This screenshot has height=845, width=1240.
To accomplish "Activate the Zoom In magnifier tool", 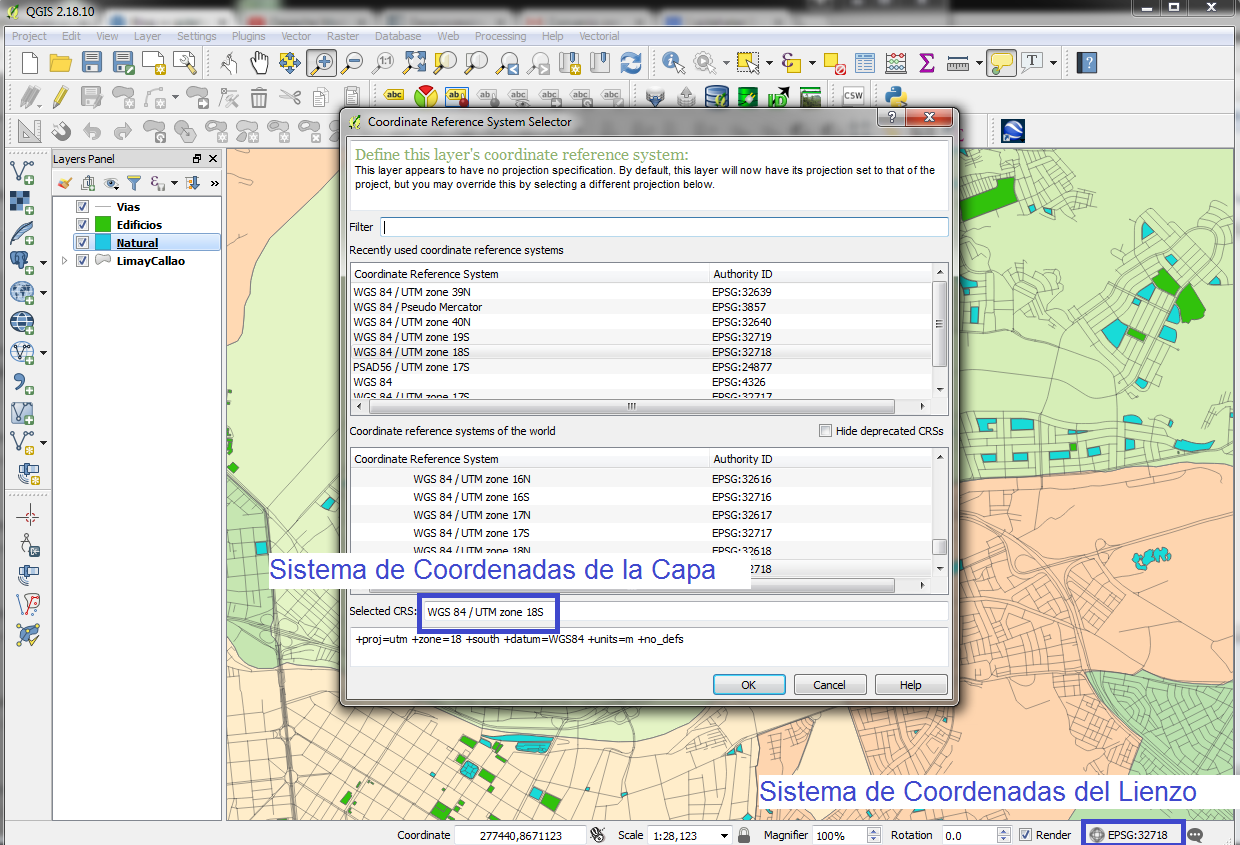I will 321,63.
